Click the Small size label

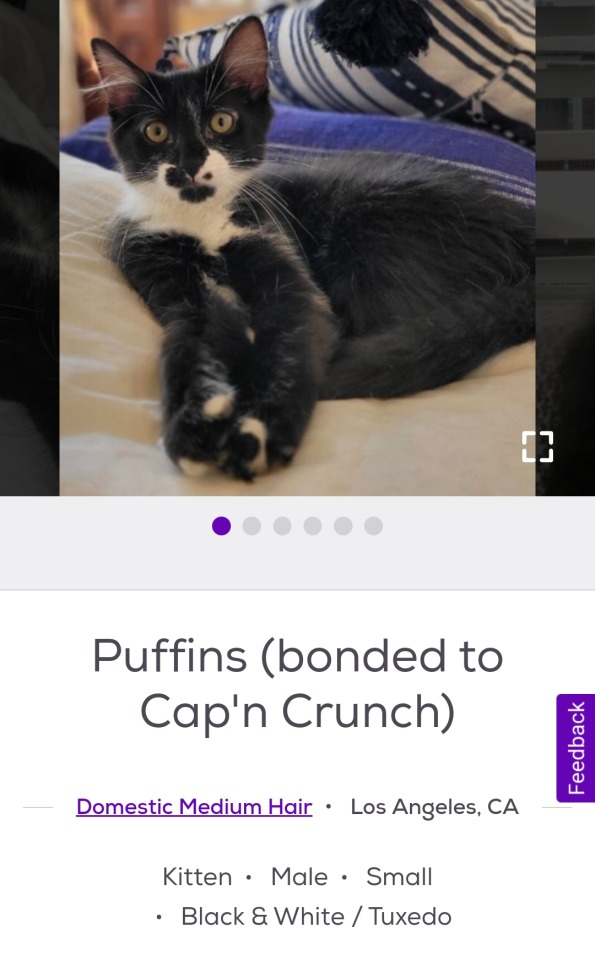pyautogui.click(x=399, y=877)
